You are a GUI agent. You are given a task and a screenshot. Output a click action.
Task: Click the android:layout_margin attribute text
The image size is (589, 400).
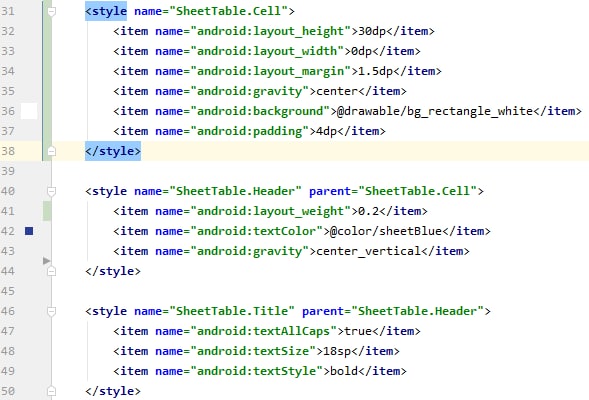pyautogui.click(x=270, y=71)
